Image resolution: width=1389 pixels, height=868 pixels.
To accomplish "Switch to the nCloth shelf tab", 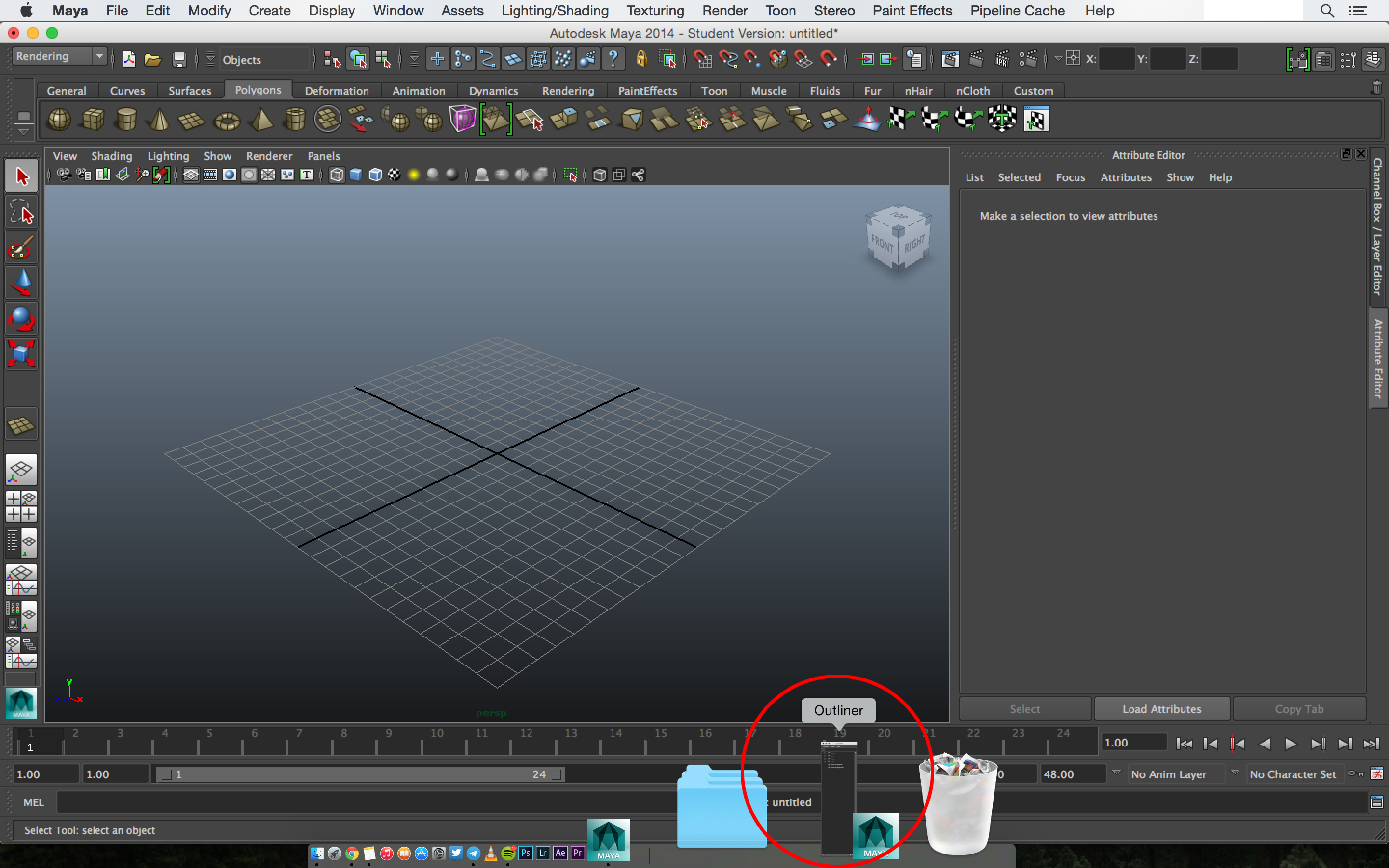I will point(972,91).
